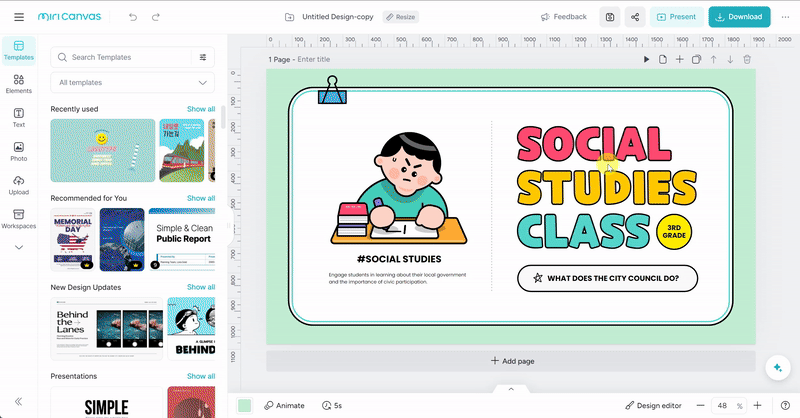Open the search filter options icon
The height and width of the screenshot is (418, 800).
coord(203,58)
